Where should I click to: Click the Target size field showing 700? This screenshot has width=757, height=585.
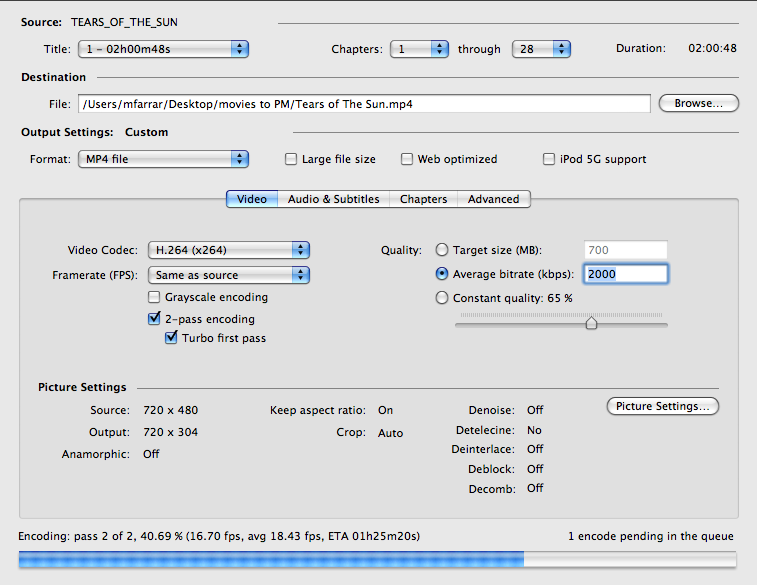click(x=626, y=250)
